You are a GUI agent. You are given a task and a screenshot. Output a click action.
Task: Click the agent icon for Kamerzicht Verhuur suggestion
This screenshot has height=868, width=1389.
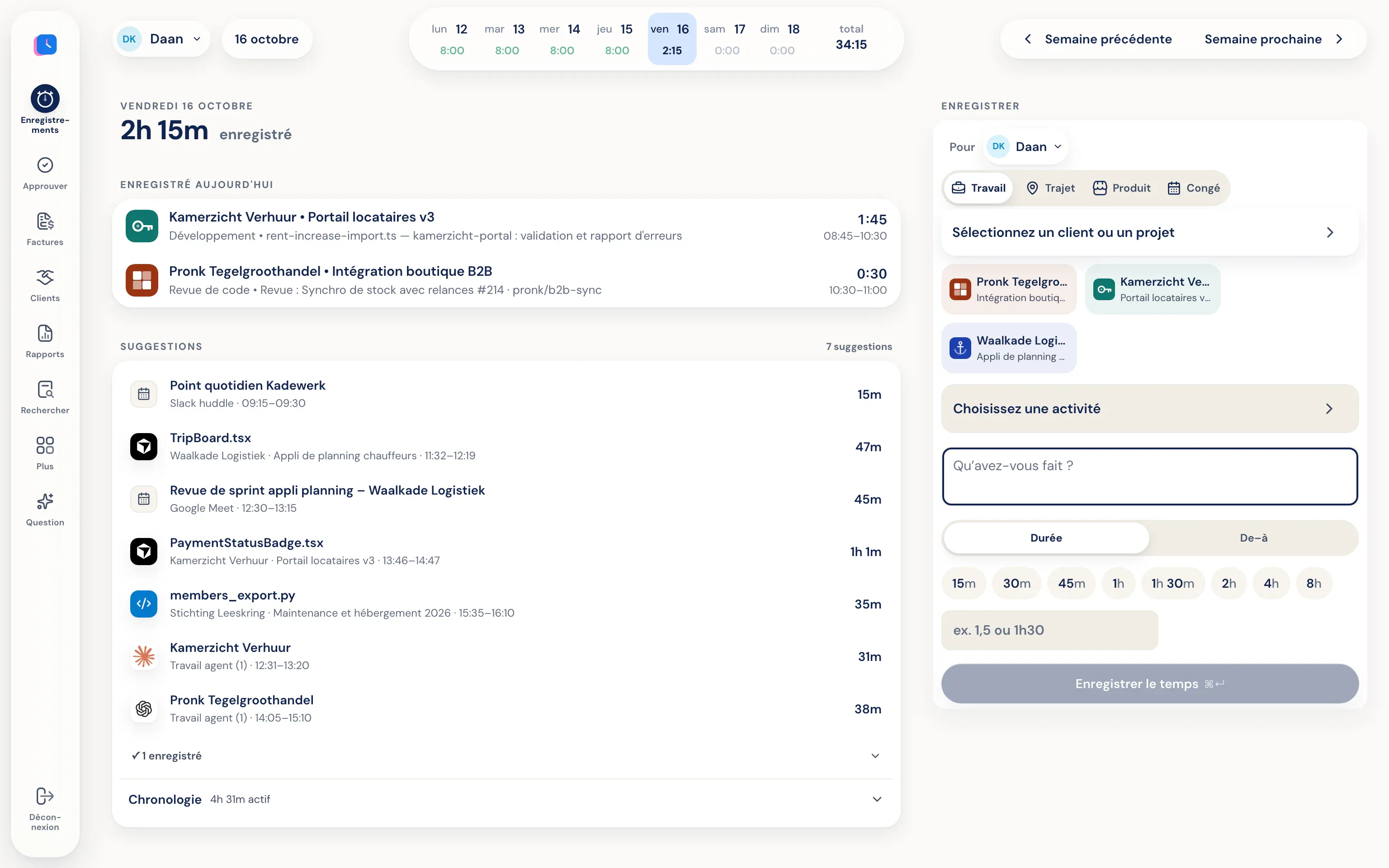143,656
